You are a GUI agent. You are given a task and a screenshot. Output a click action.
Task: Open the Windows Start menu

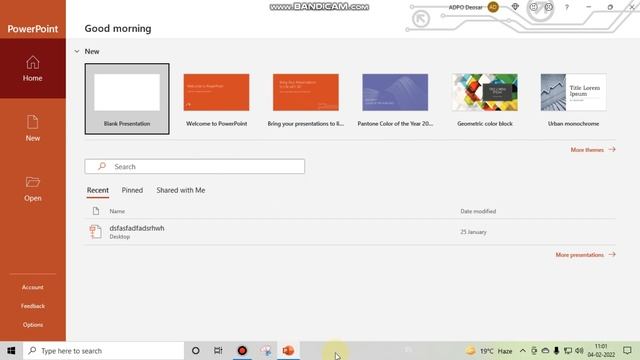(11, 351)
